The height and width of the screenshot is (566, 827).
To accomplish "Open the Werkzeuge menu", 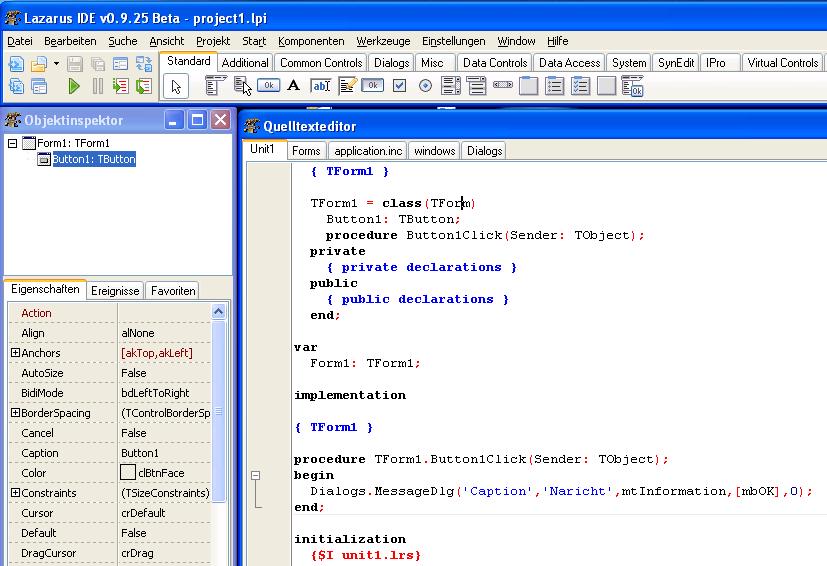I will tap(383, 41).
